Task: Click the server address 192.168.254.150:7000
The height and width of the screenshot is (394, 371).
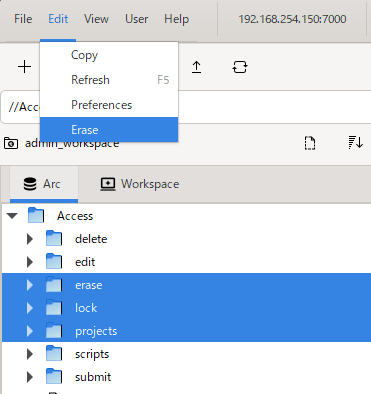Action: 292,19
